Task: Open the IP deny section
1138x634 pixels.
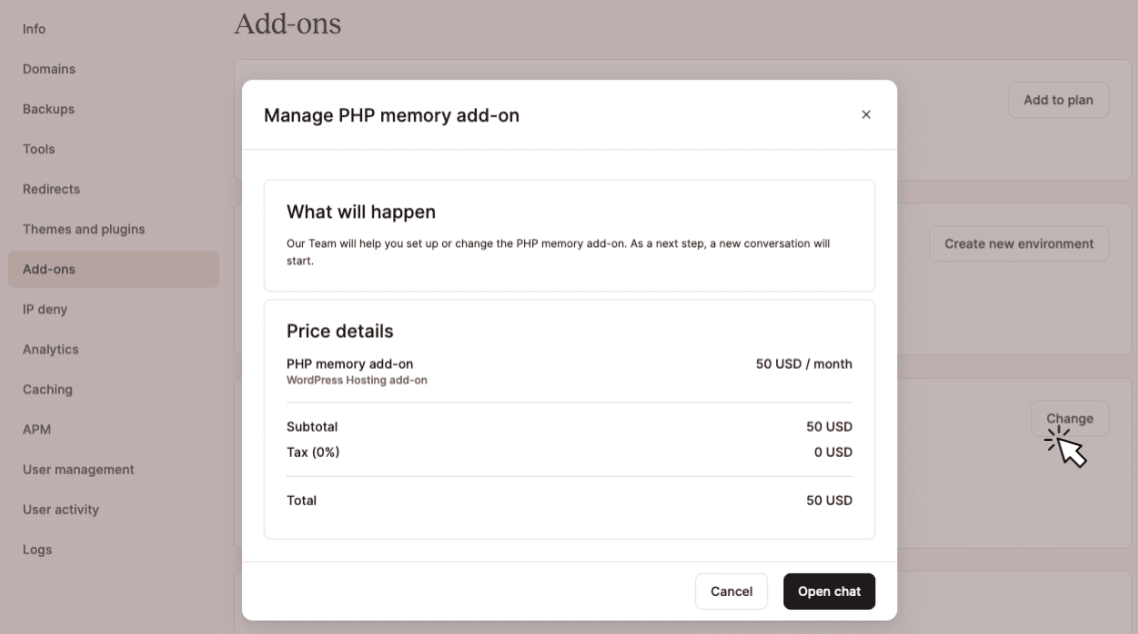Action: (x=44, y=309)
